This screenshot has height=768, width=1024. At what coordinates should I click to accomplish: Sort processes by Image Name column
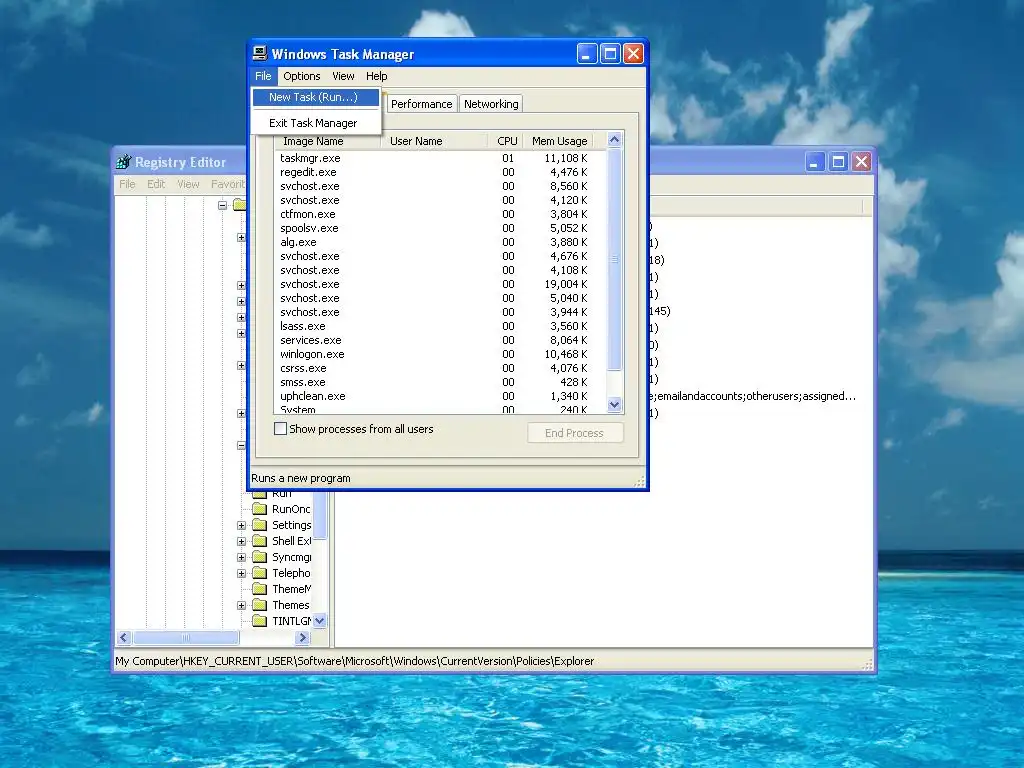[327, 141]
